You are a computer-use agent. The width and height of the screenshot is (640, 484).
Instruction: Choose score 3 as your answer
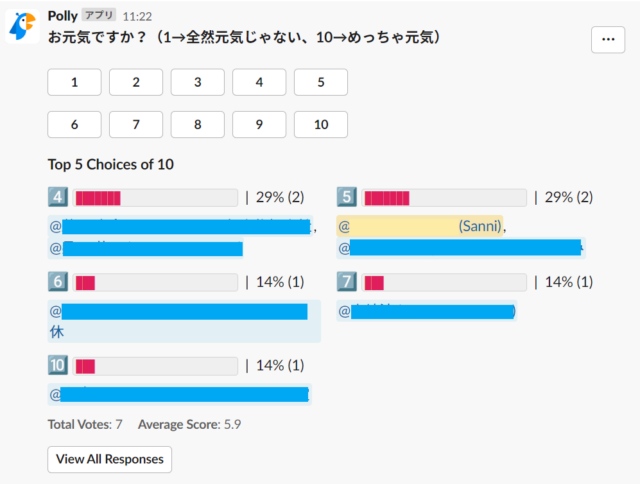click(x=197, y=82)
